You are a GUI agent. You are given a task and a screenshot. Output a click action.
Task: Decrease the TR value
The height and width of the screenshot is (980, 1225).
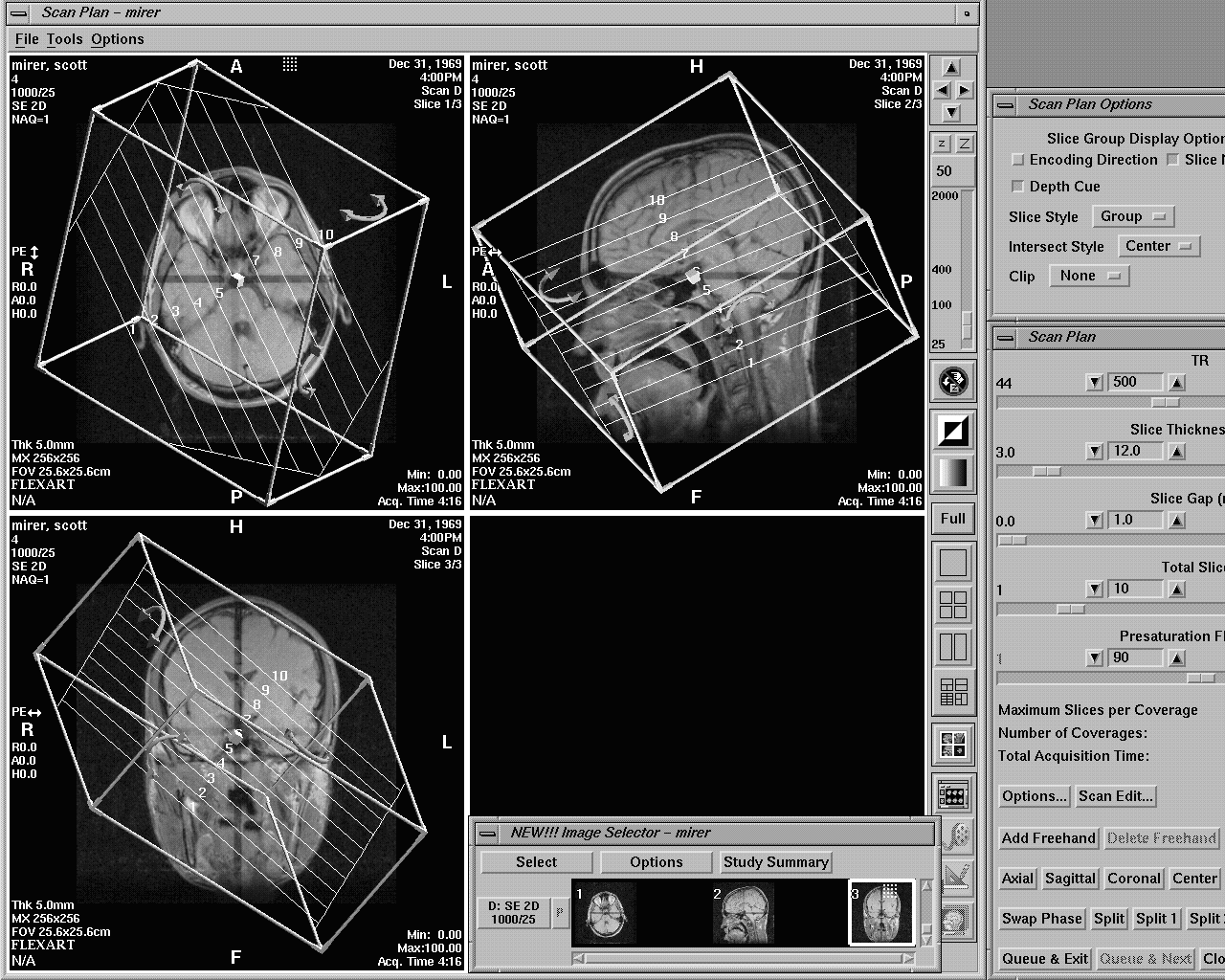click(1096, 382)
